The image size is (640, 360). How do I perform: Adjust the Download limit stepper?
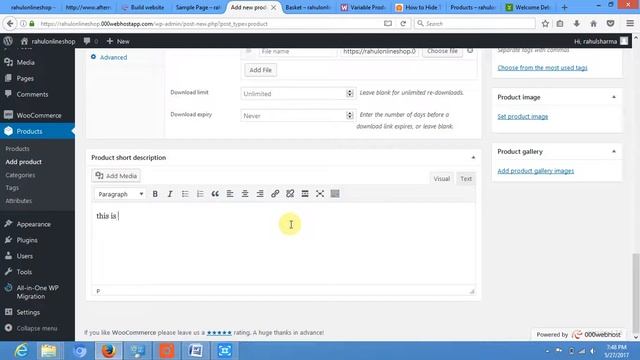[350, 93]
